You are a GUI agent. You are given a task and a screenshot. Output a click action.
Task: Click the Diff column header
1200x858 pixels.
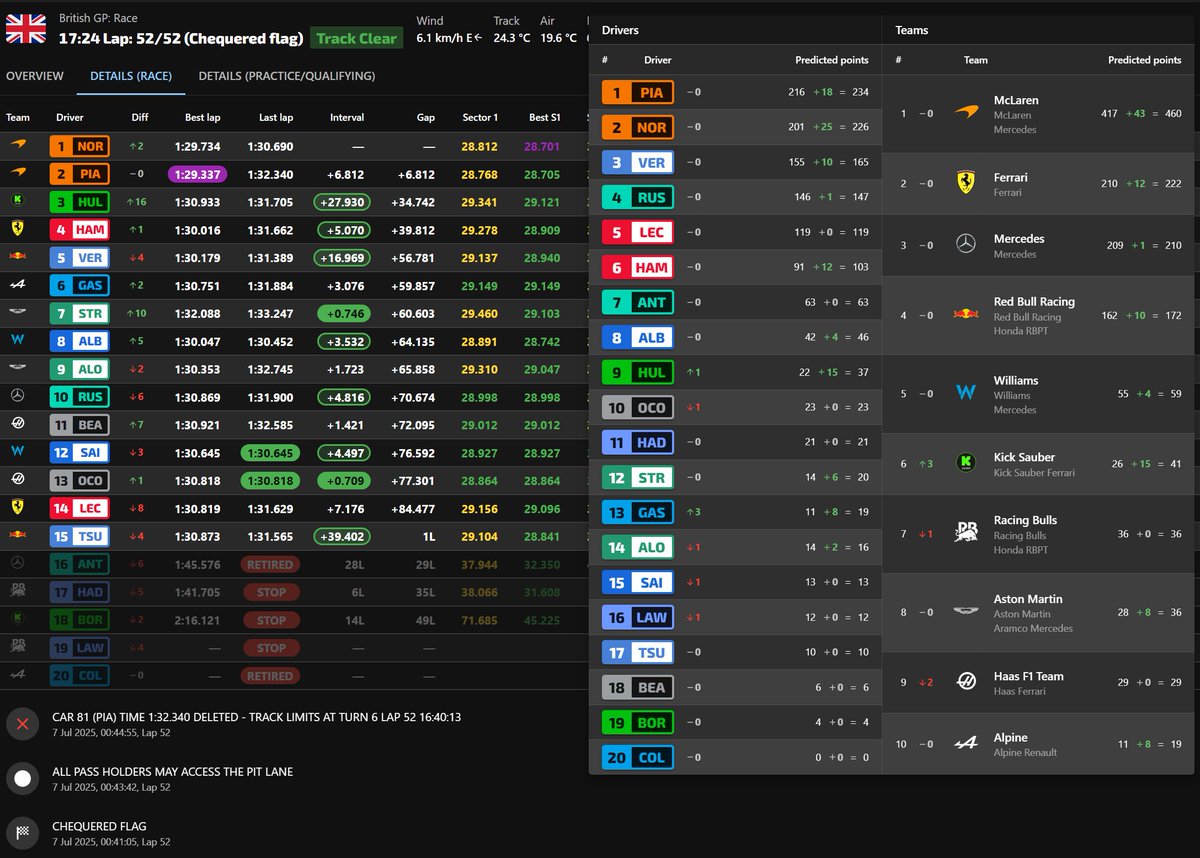pyautogui.click(x=140, y=118)
